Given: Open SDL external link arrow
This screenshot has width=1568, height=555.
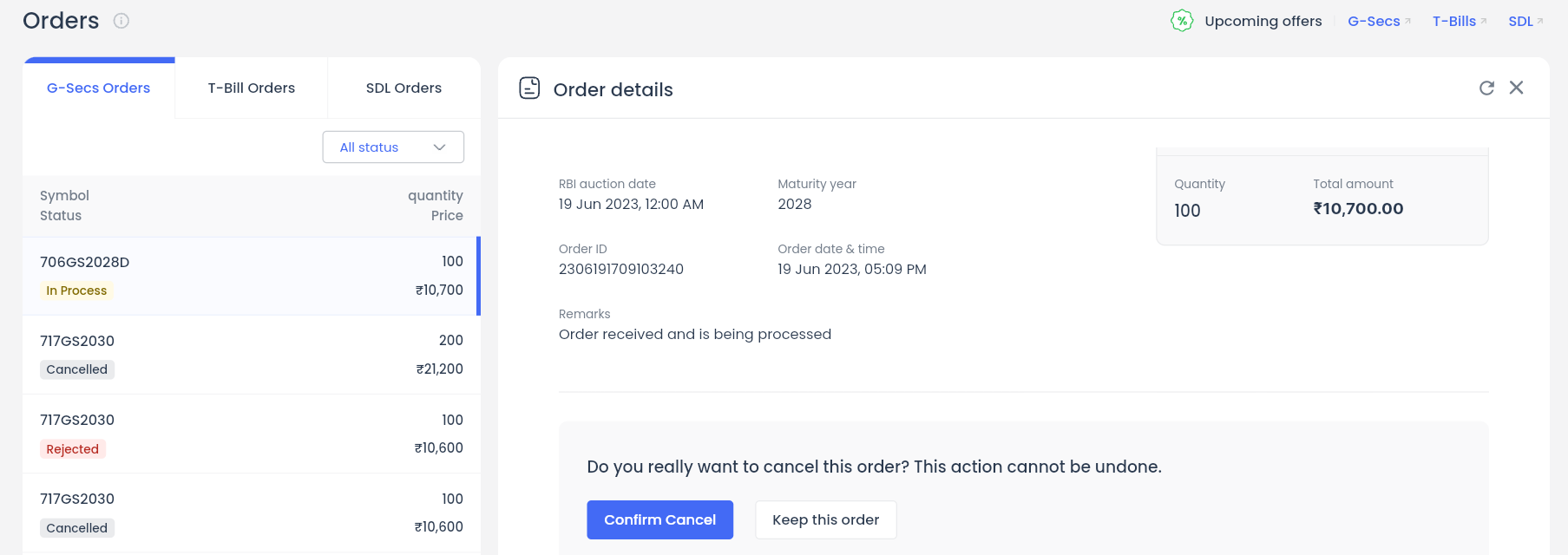Looking at the screenshot, I should point(1540,21).
